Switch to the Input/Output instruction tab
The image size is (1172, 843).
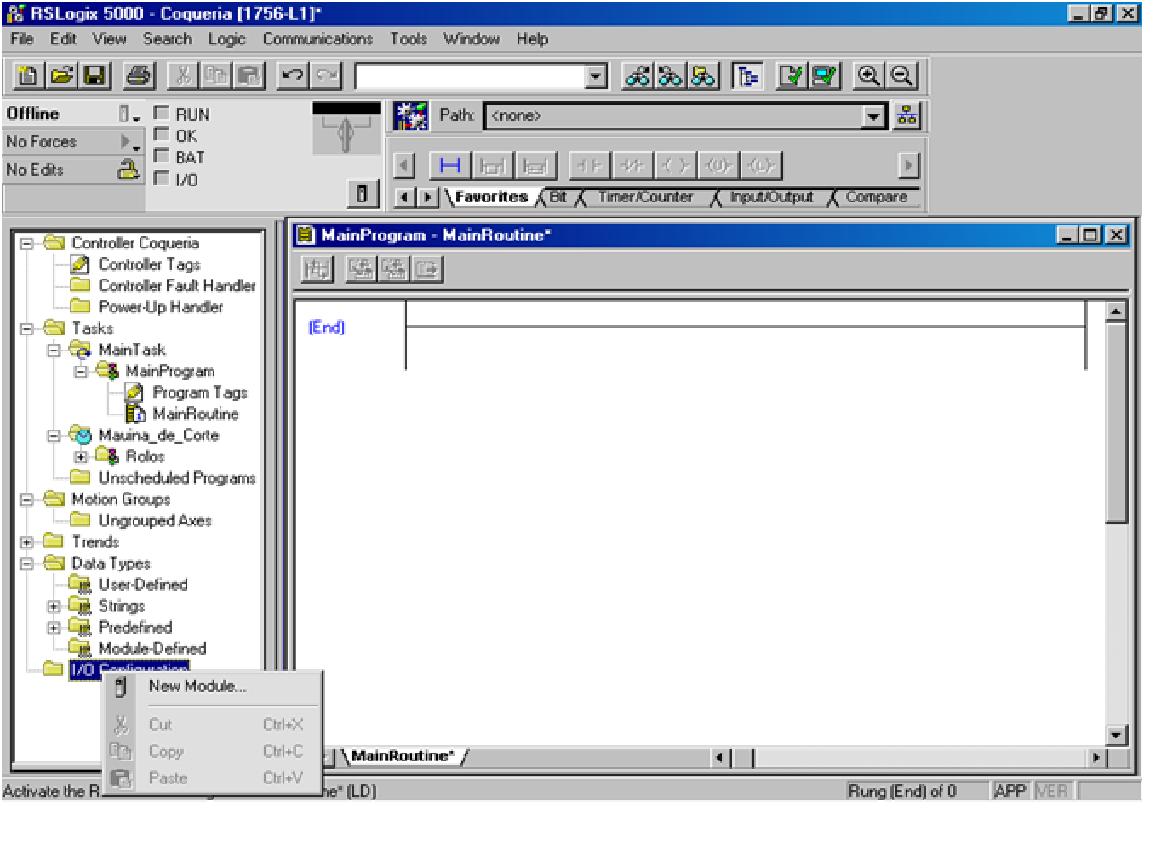[x=771, y=197]
